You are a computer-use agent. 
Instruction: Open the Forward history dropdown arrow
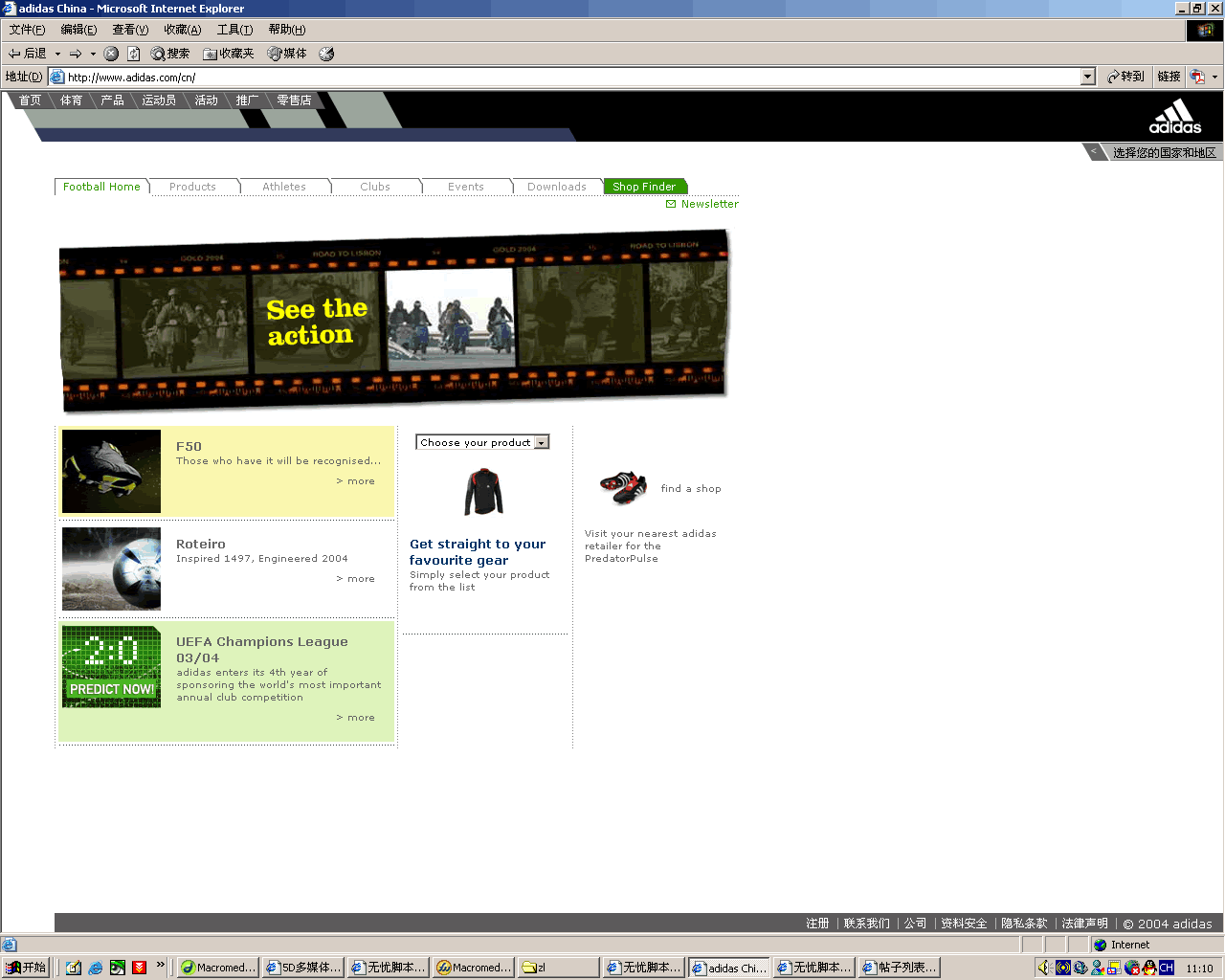93,54
